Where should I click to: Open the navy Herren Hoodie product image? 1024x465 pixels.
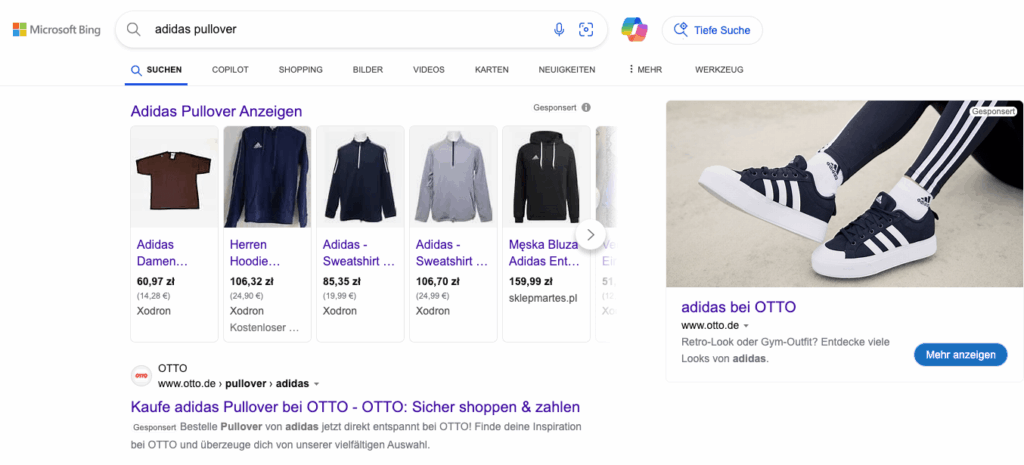point(267,176)
